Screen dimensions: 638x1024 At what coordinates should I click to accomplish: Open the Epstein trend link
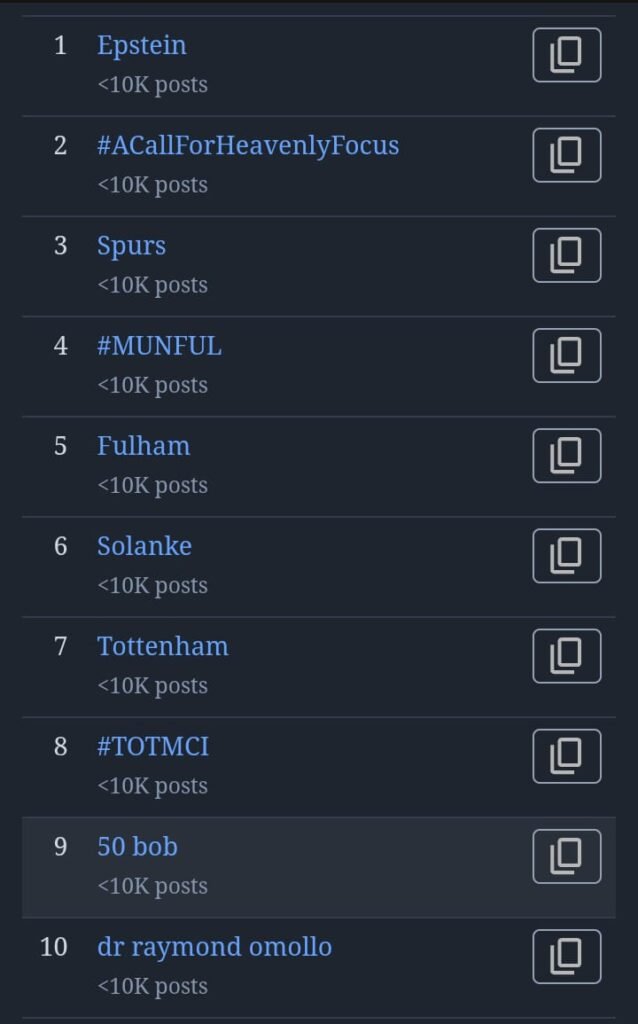(141, 46)
